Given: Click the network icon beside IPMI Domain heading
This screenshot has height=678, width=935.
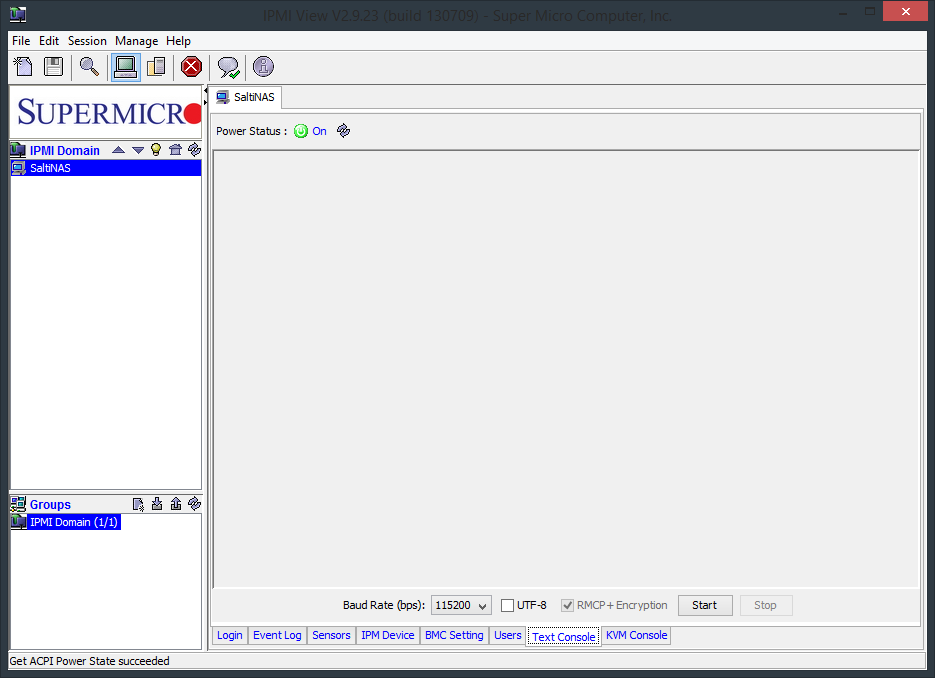Looking at the screenshot, I should coord(18,150).
